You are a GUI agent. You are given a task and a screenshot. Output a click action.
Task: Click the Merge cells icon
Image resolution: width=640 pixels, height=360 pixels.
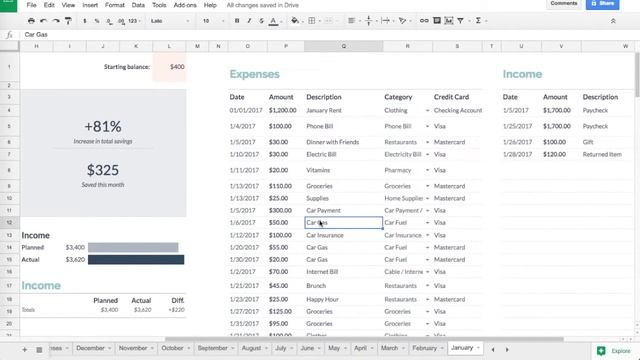tap(328, 20)
